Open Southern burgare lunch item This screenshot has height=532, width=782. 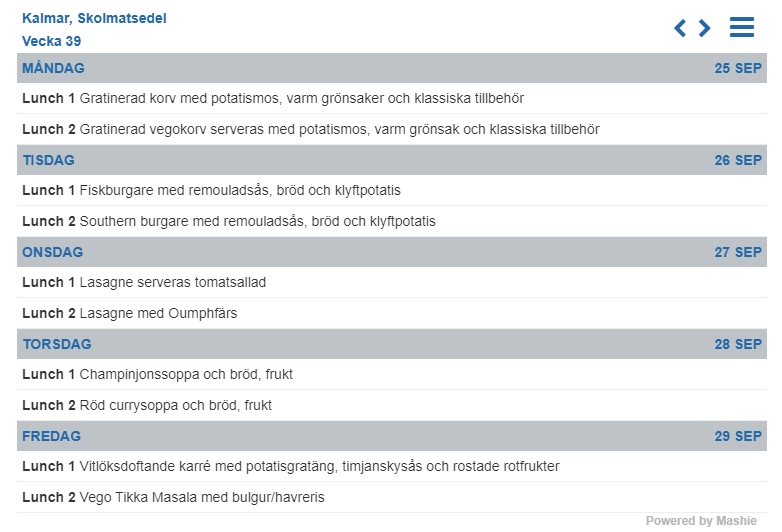[x=229, y=221]
